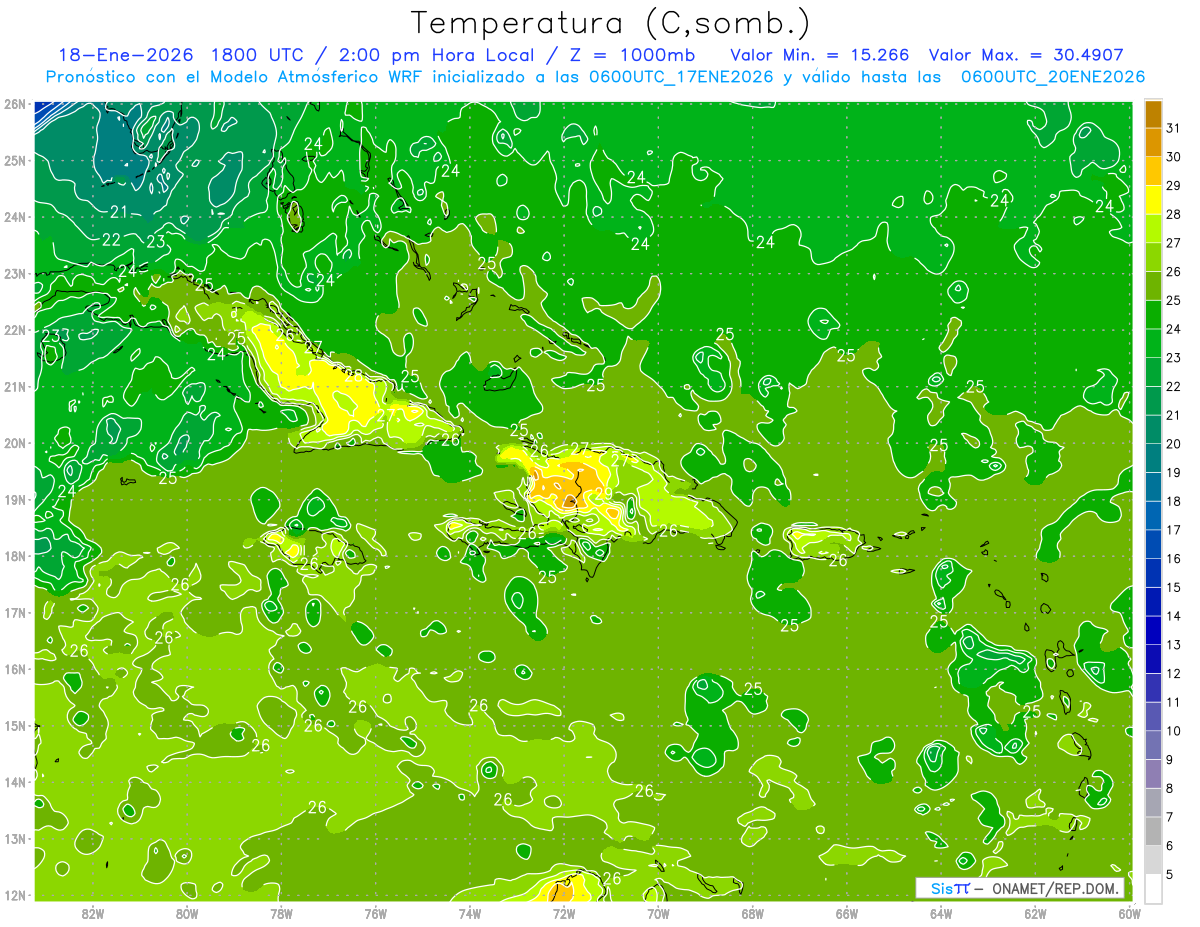
Task: Click the "19N" latitude axis label
Action: 14,499
